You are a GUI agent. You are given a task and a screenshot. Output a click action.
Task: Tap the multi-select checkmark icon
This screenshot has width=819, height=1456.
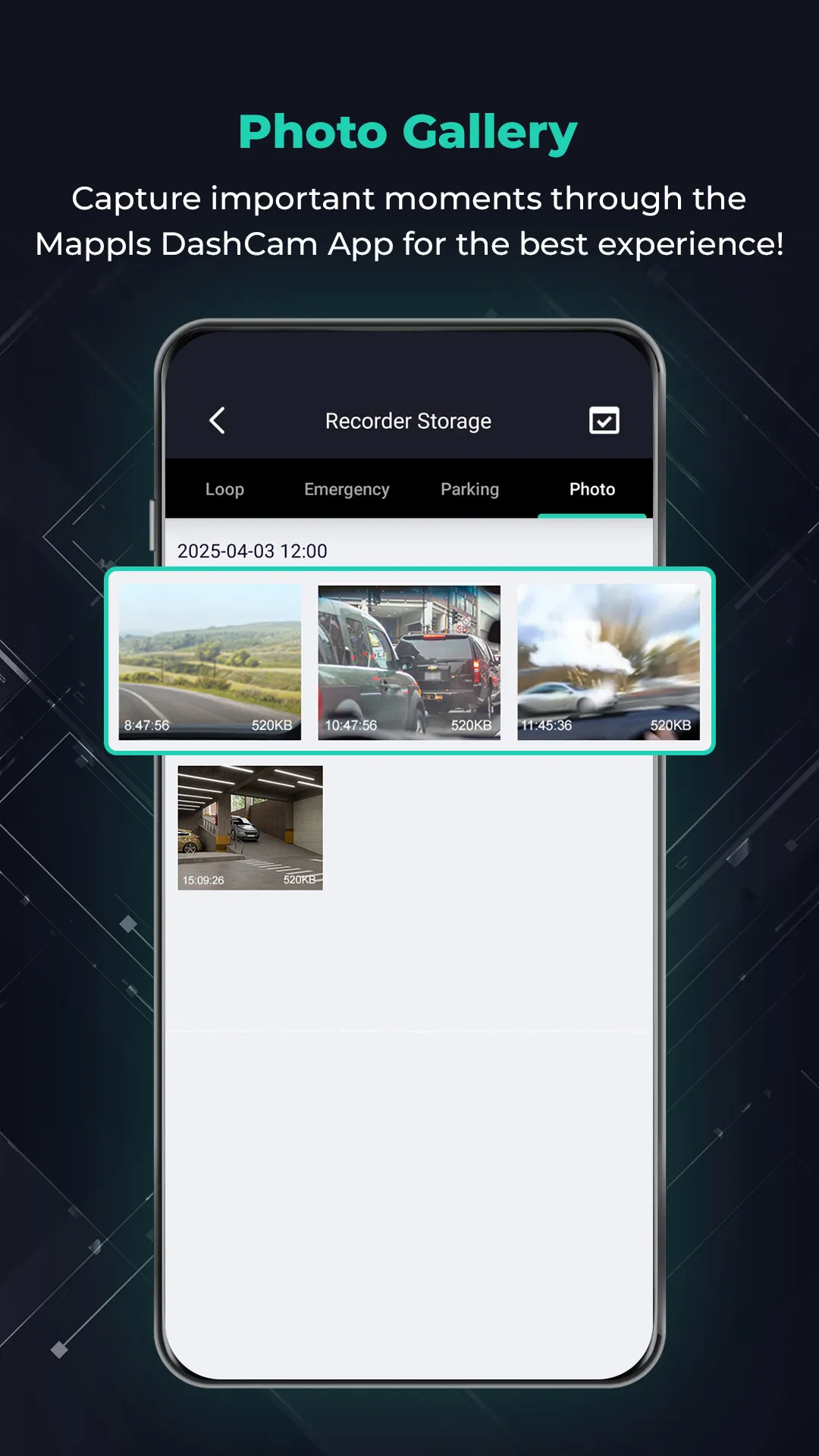point(604,420)
